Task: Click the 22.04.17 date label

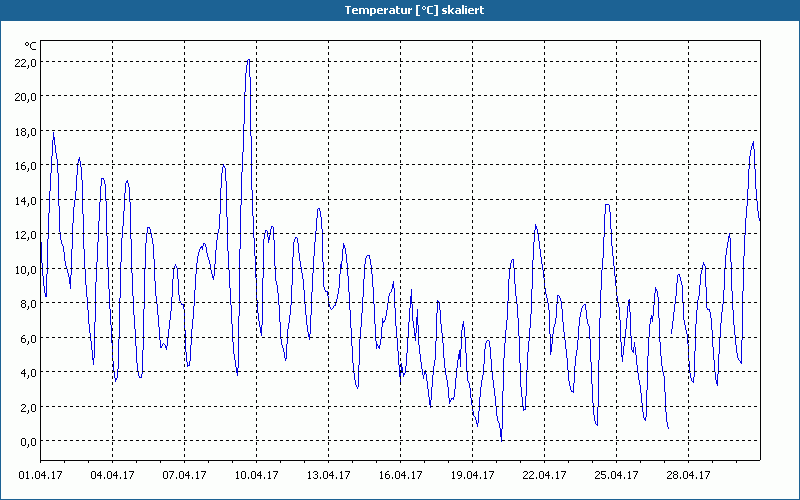Action: click(x=544, y=475)
